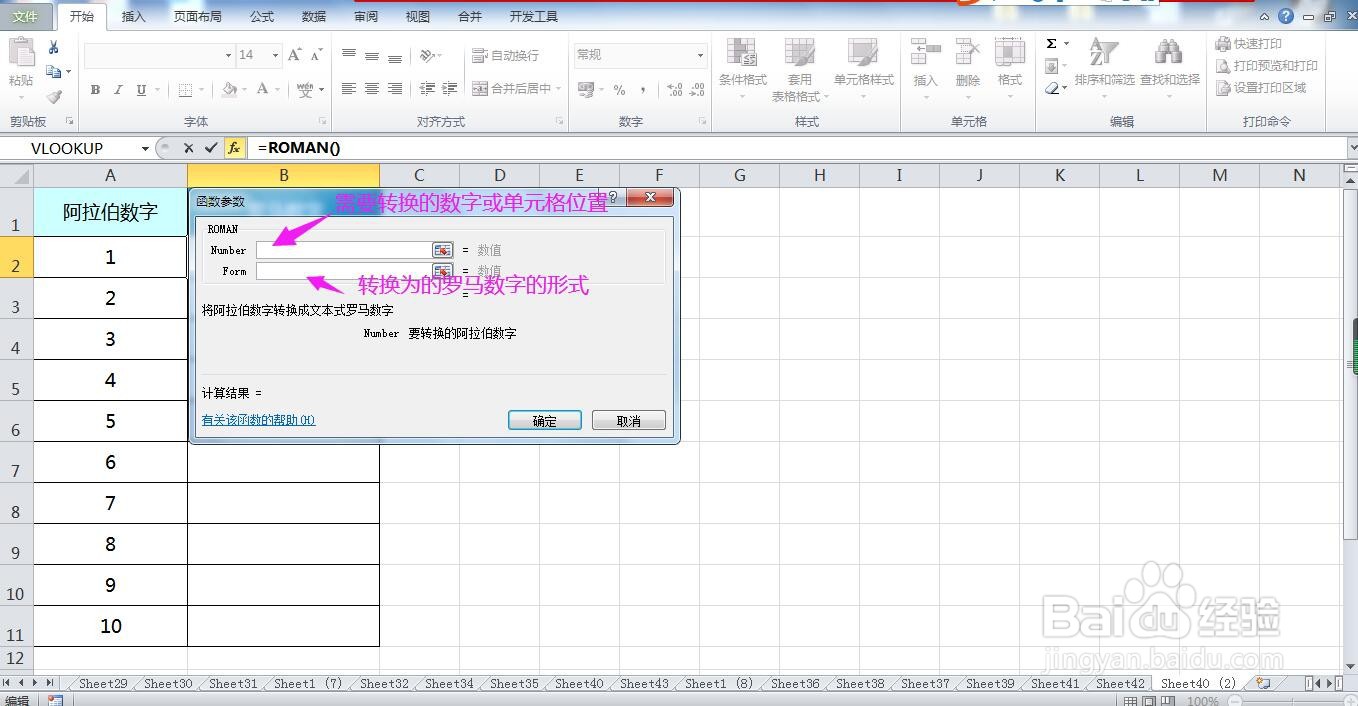Click the Clear eraser icon

click(x=1051, y=89)
